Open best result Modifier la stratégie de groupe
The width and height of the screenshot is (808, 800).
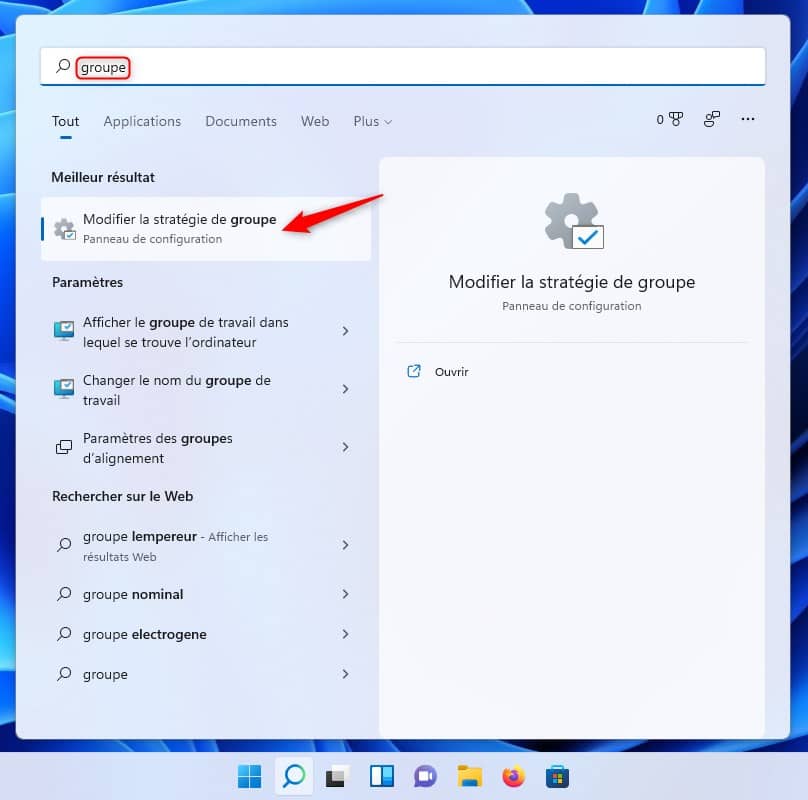(x=206, y=228)
